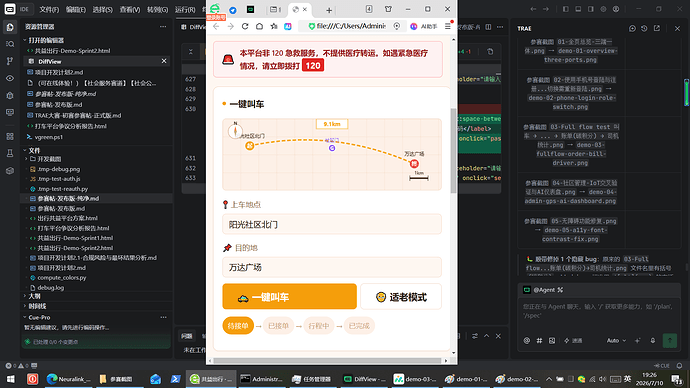Click the @ mention icon in chat input
This screenshot has width=690, height=388.
[x=527, y=340]
